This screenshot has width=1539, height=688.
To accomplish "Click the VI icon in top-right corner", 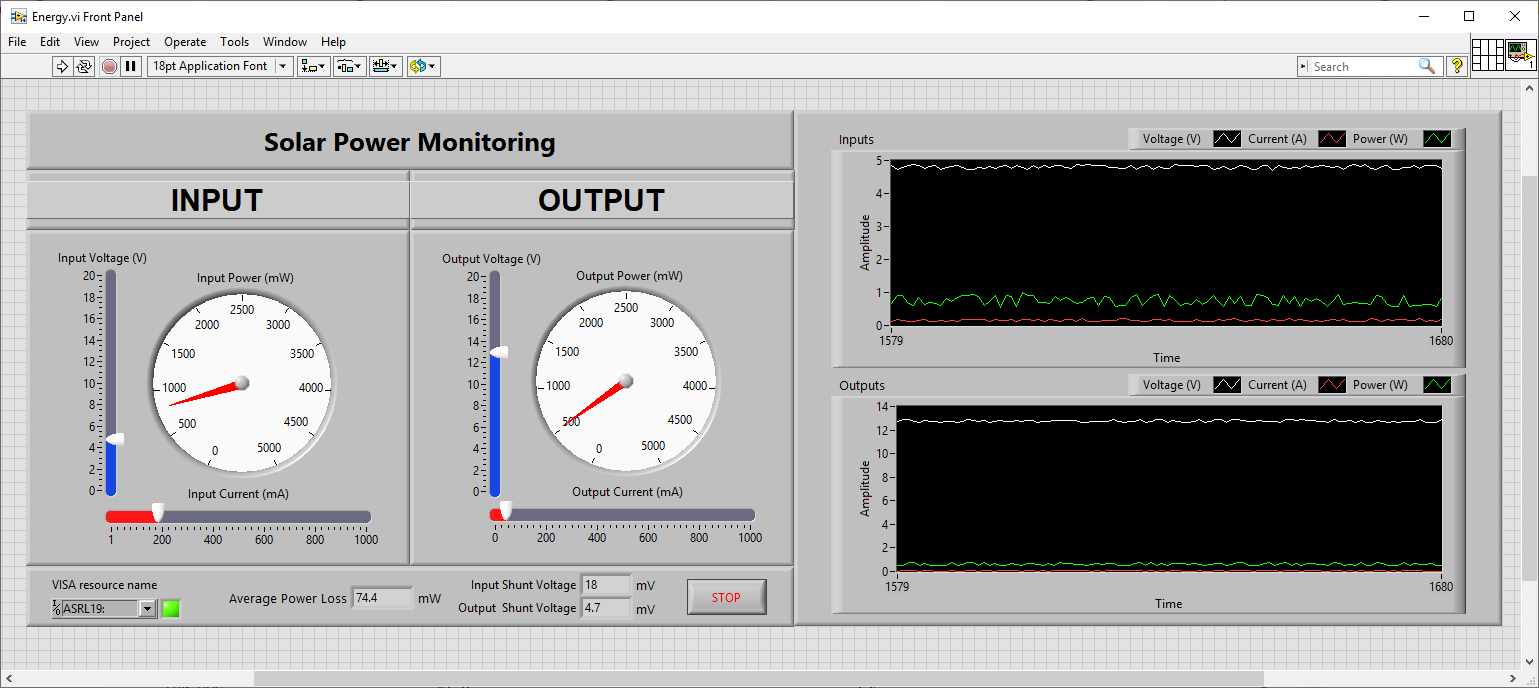I will click(1521, 55).
